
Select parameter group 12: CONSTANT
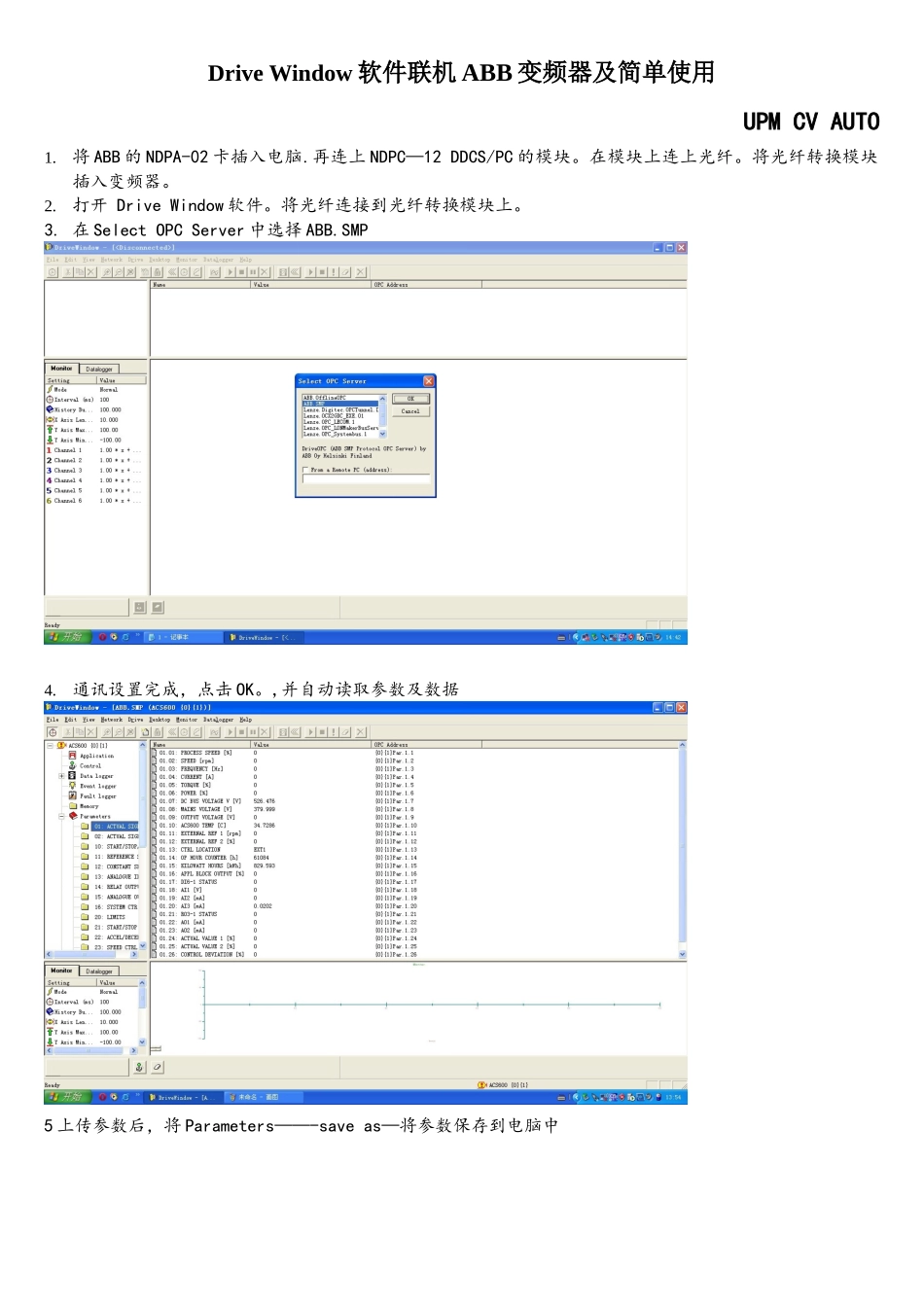(x=116, y=867)
